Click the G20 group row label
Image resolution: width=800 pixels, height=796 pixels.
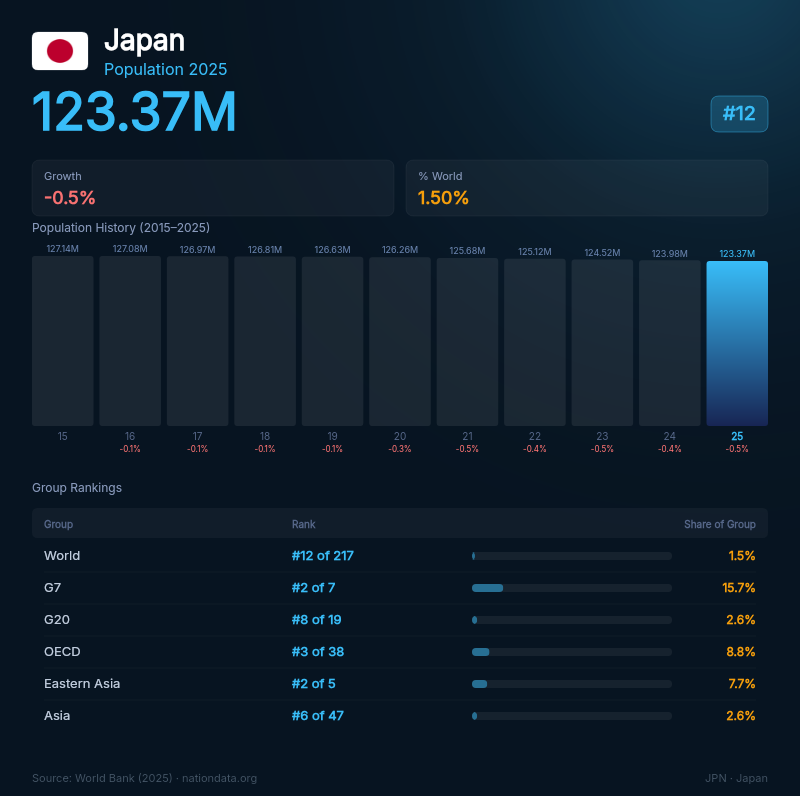point(57,620)
